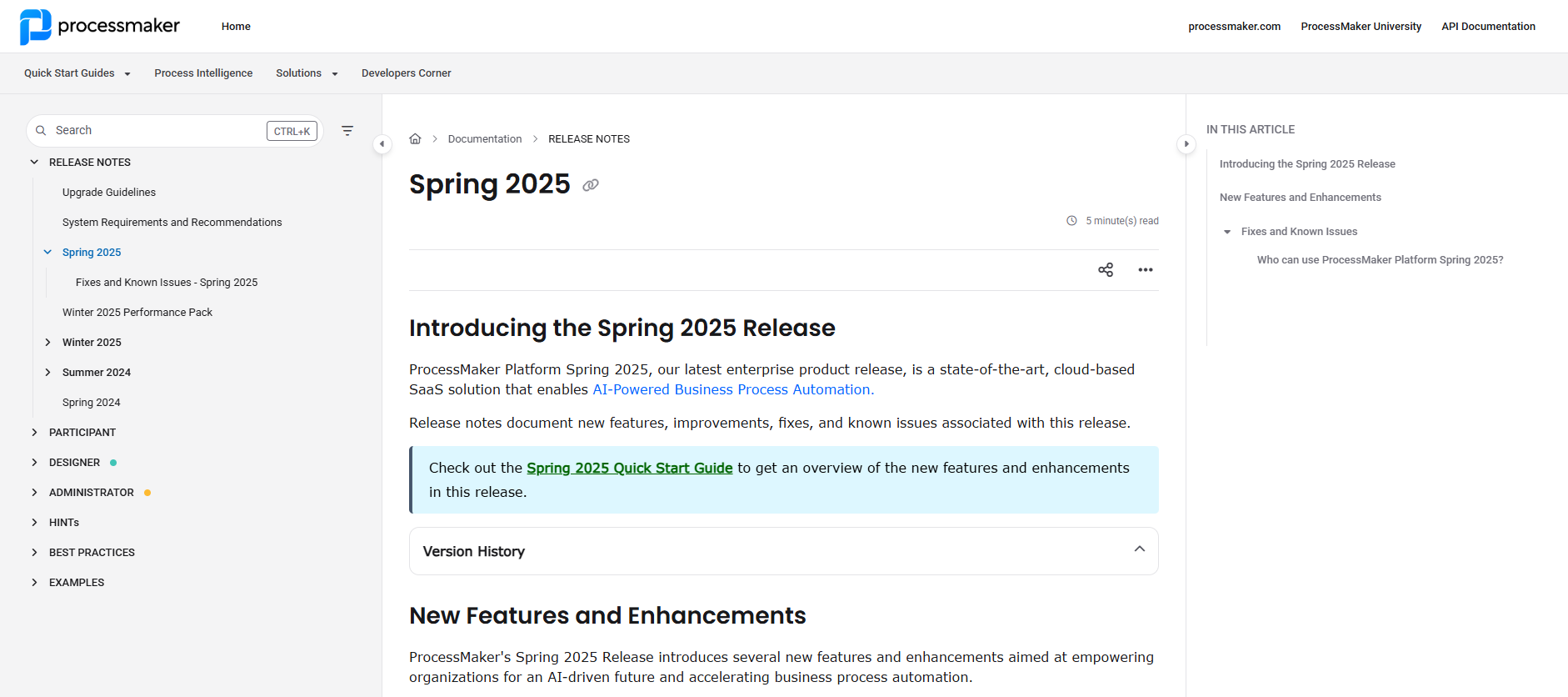Select Spring 2025 in the tree

92,253
